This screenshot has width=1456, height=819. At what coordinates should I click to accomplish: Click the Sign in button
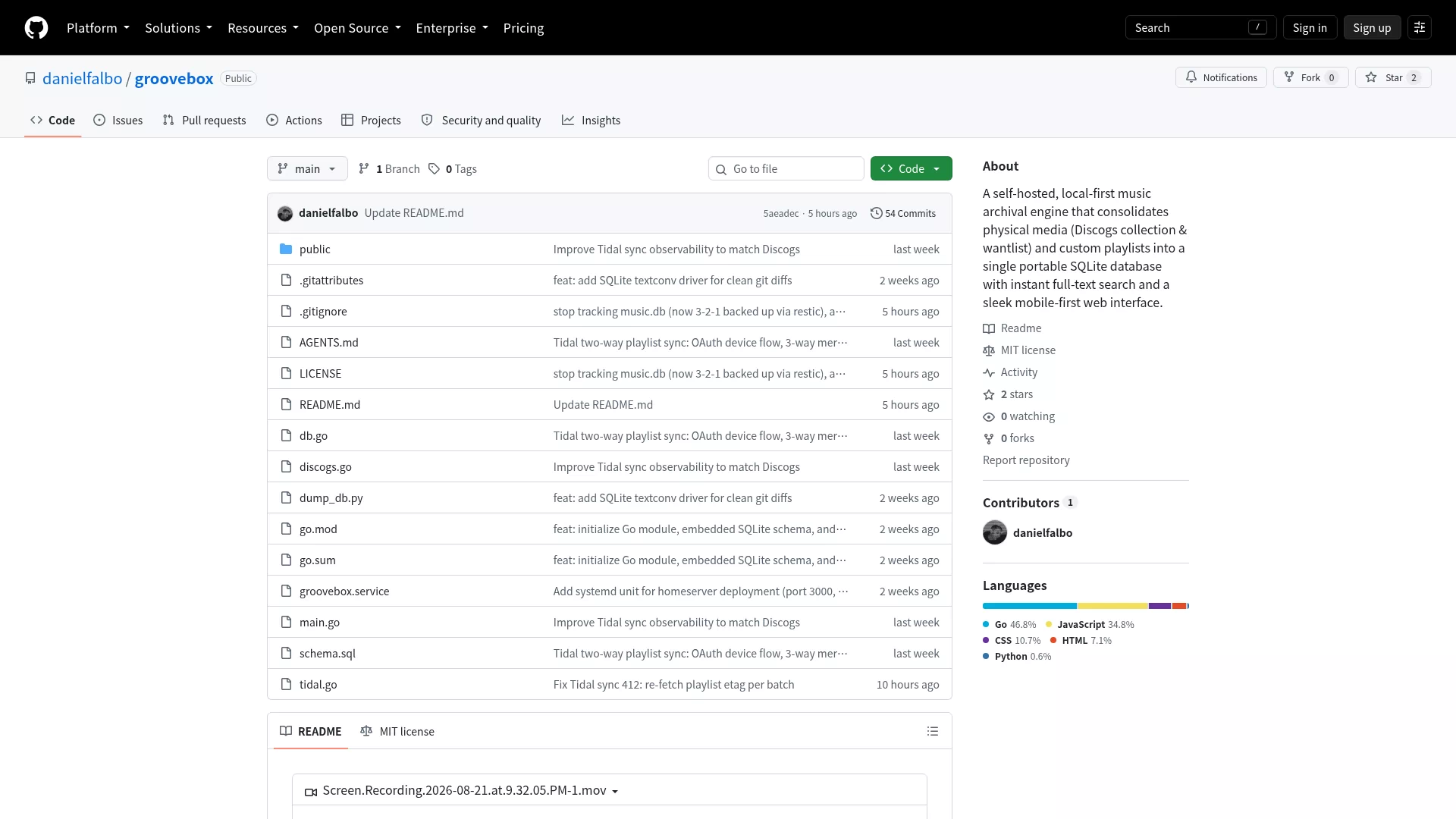coord(1310,28)
